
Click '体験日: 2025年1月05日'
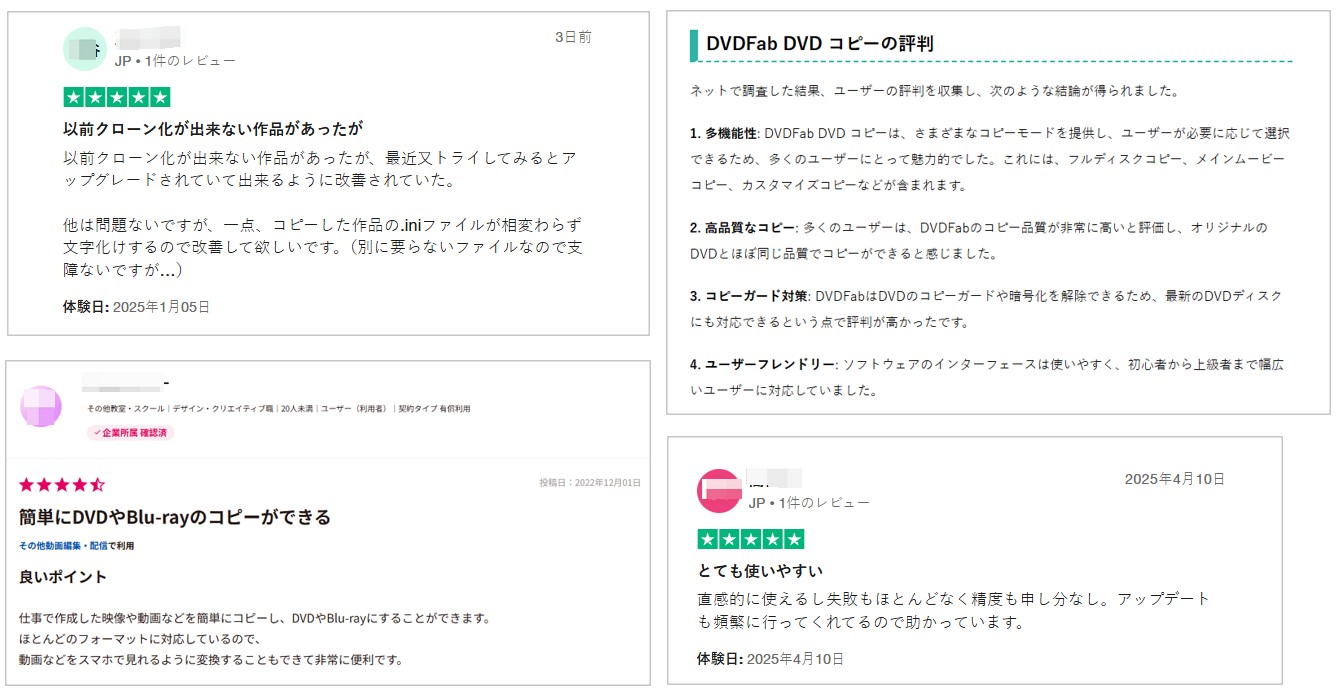point(137,307)
